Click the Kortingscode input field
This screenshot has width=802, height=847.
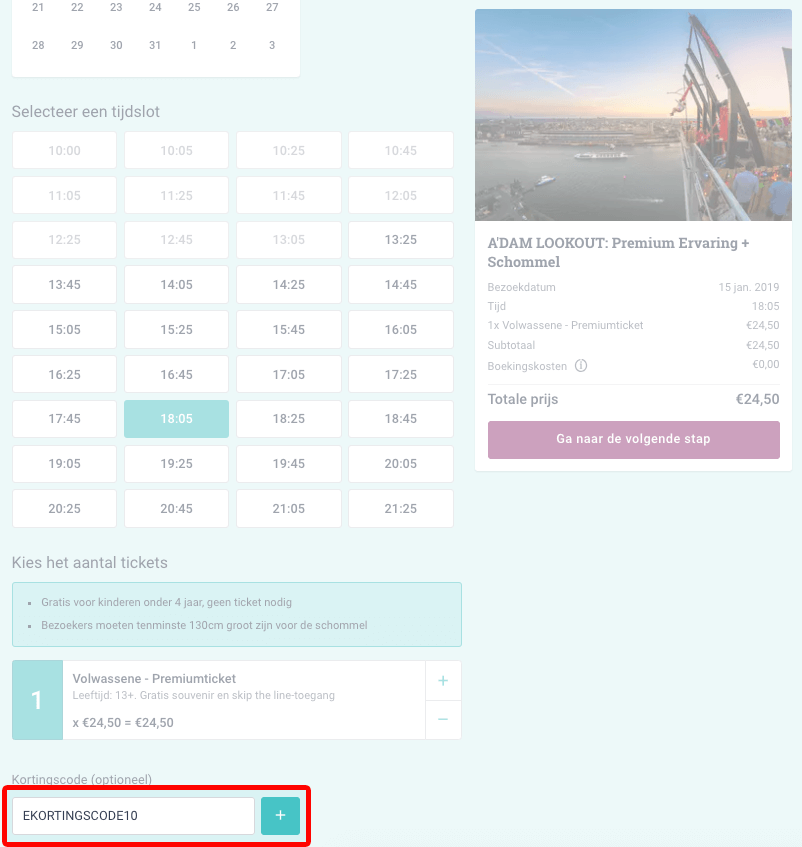pyautogui.click(x=133, y=815)
